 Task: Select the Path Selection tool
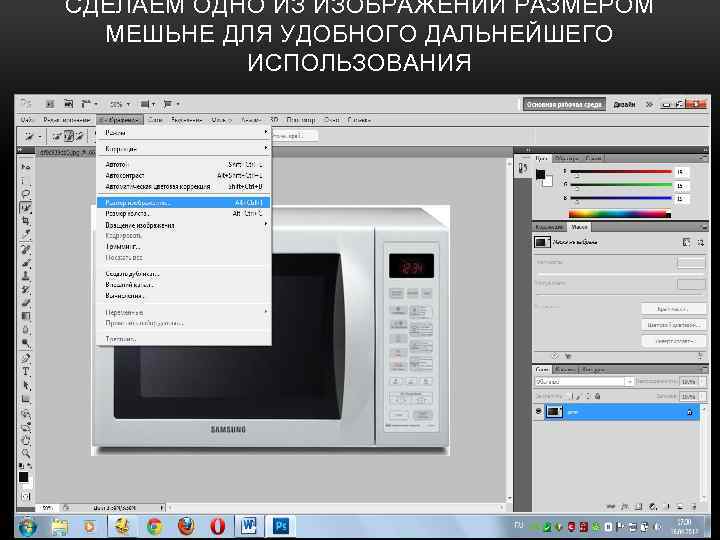click(26, 385)
